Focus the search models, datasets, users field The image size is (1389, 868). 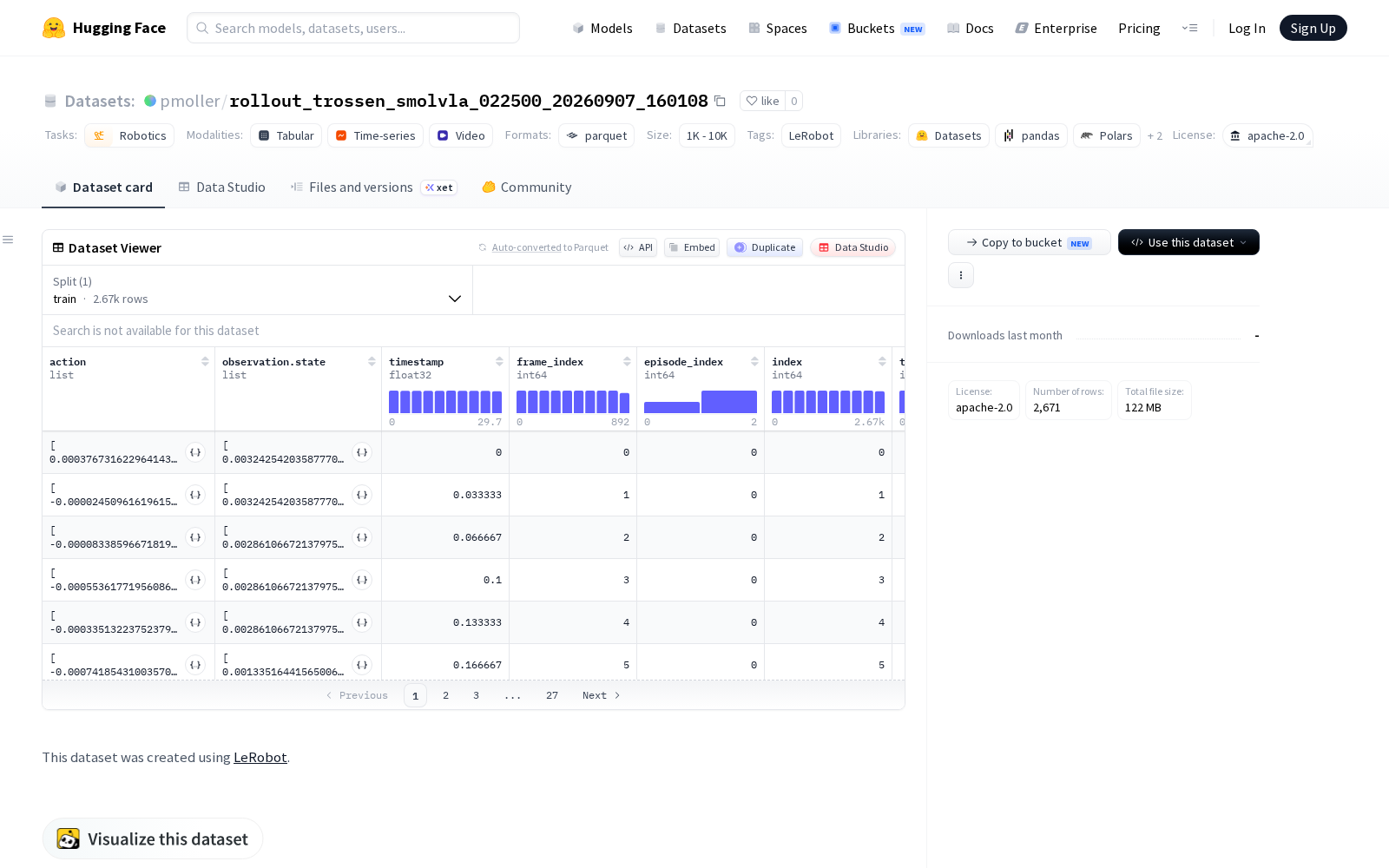pos(353,28)
